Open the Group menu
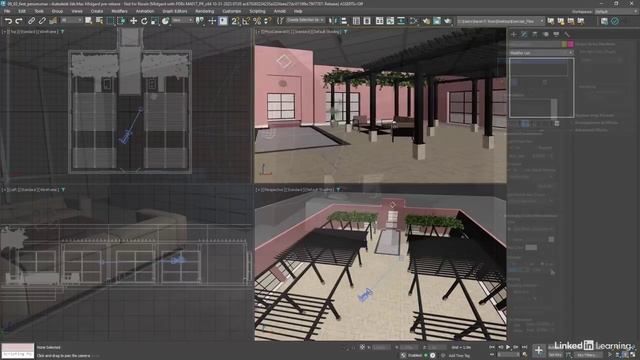The height and width of the screenshot is (360, 640). (x=57, y=11)
